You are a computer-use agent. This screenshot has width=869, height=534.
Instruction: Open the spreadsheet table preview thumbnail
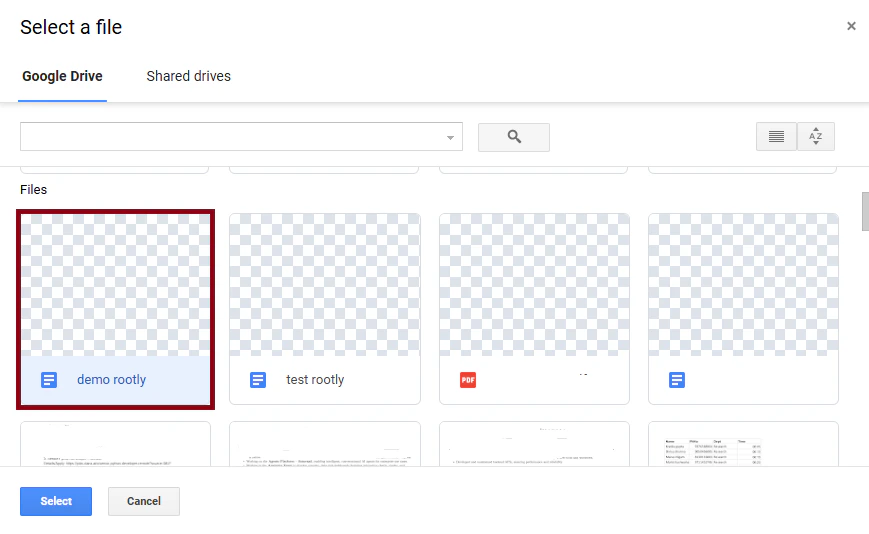[x=743, y=444]
